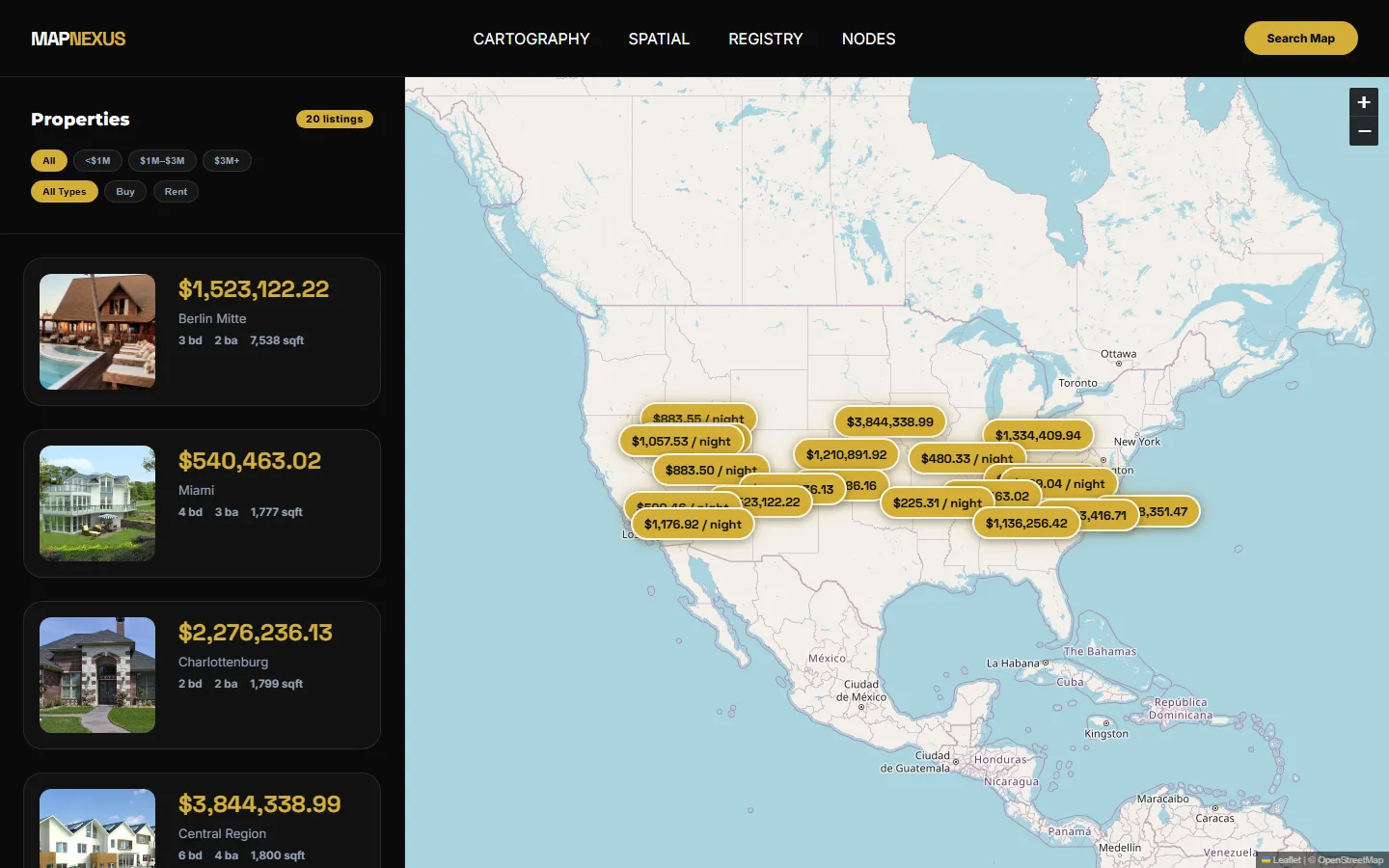1389x868 pixels.
Task: Click the $480.33 / night map marker
Action: (967, 458)
